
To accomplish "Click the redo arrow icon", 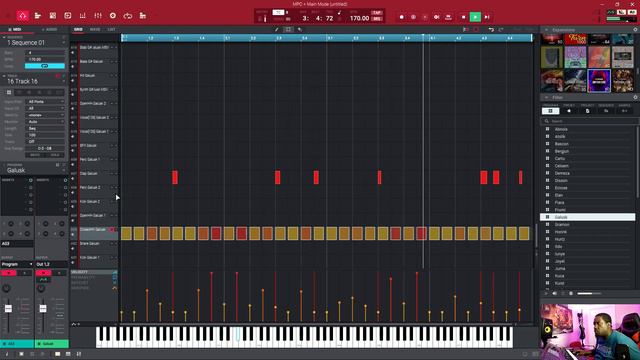I will coord(501,29).
